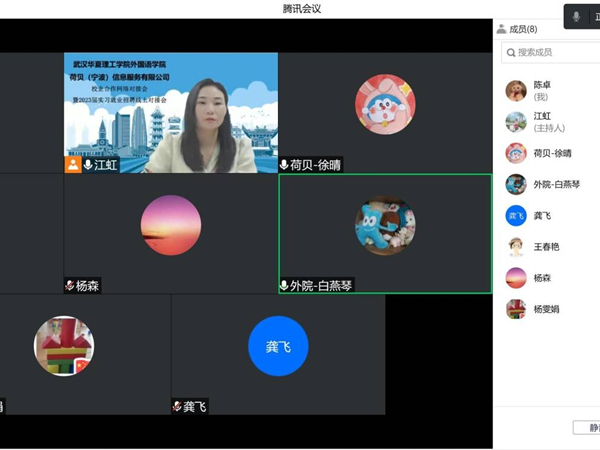Click the 龚飞 name label on video tile
Screen dimensions: 600x450
[x=195, y=406]
